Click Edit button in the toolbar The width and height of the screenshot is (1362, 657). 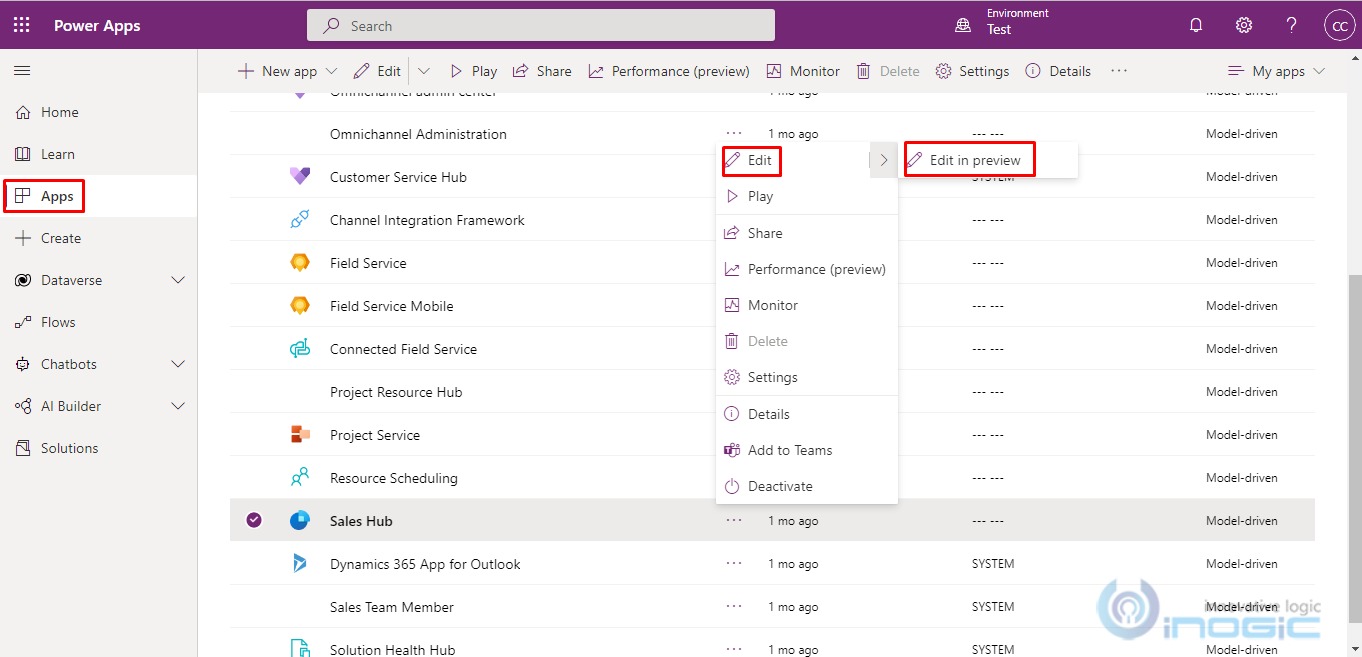(377, 71)
